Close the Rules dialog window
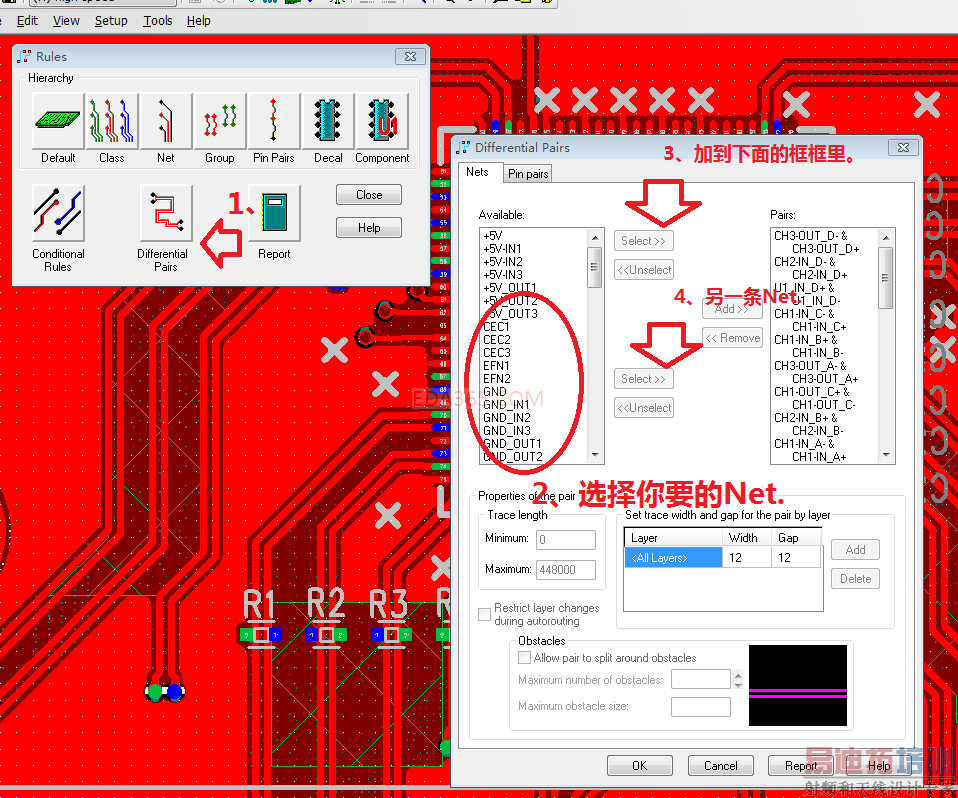This screenshot has height=798, width=958. pos(411,56)
